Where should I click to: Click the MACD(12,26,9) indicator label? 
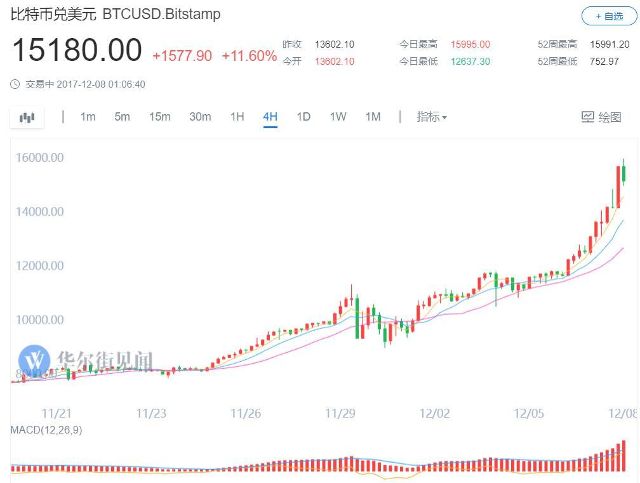pyautogui.click(x=46, y=430)
